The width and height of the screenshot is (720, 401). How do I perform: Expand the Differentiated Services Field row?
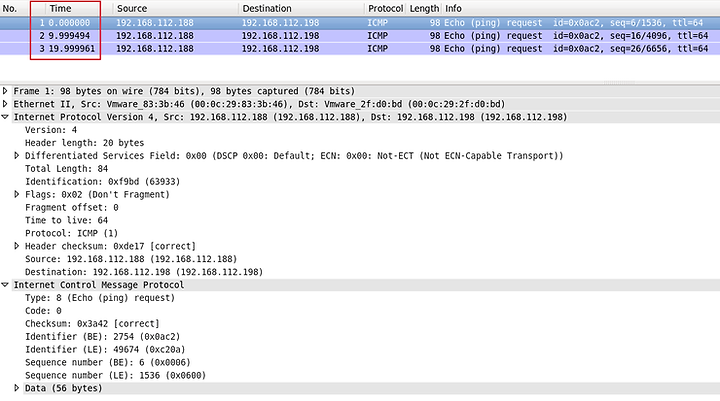tap(17, 156)
